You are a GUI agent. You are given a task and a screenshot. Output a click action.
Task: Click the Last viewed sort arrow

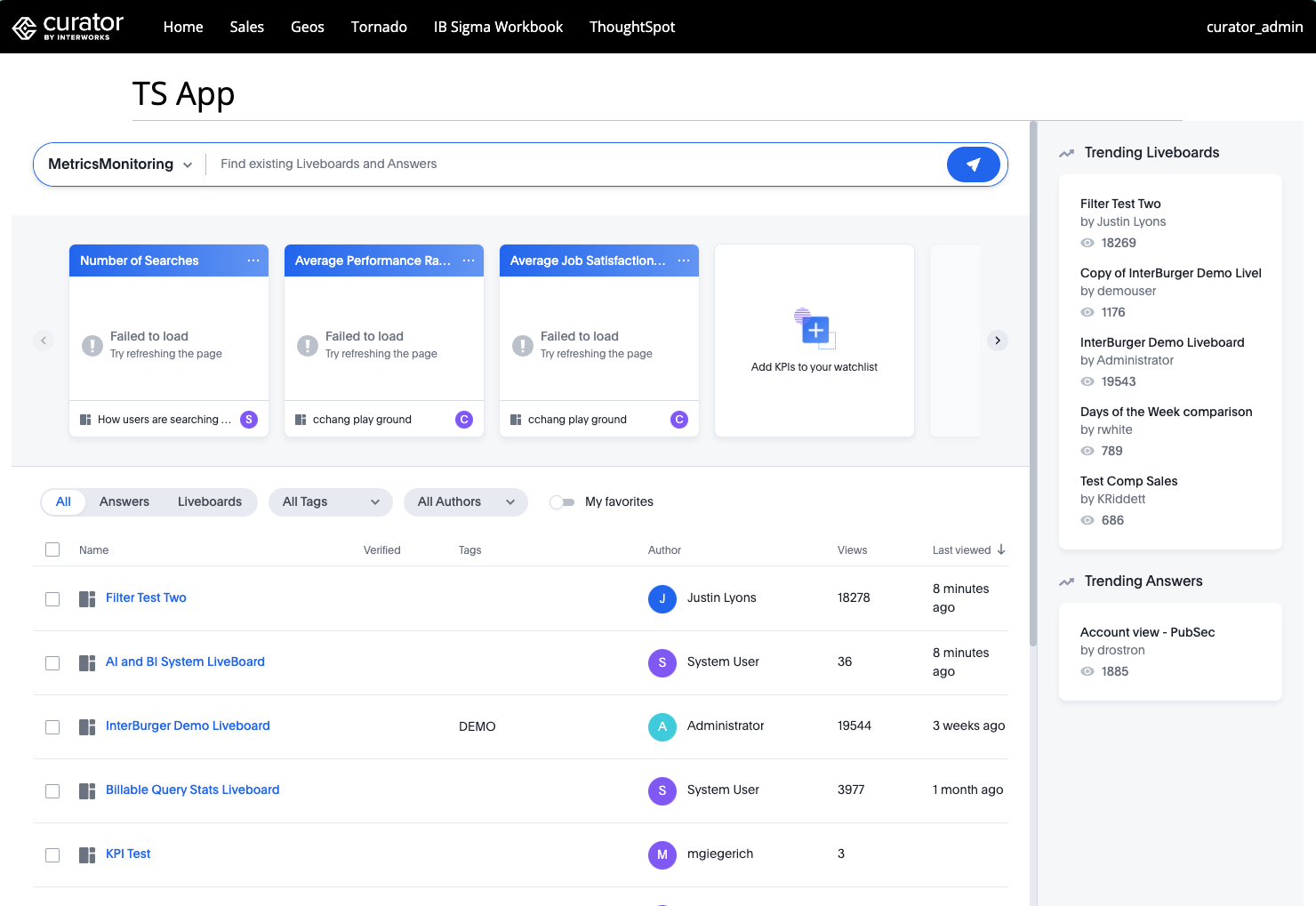click(1001, 549)
